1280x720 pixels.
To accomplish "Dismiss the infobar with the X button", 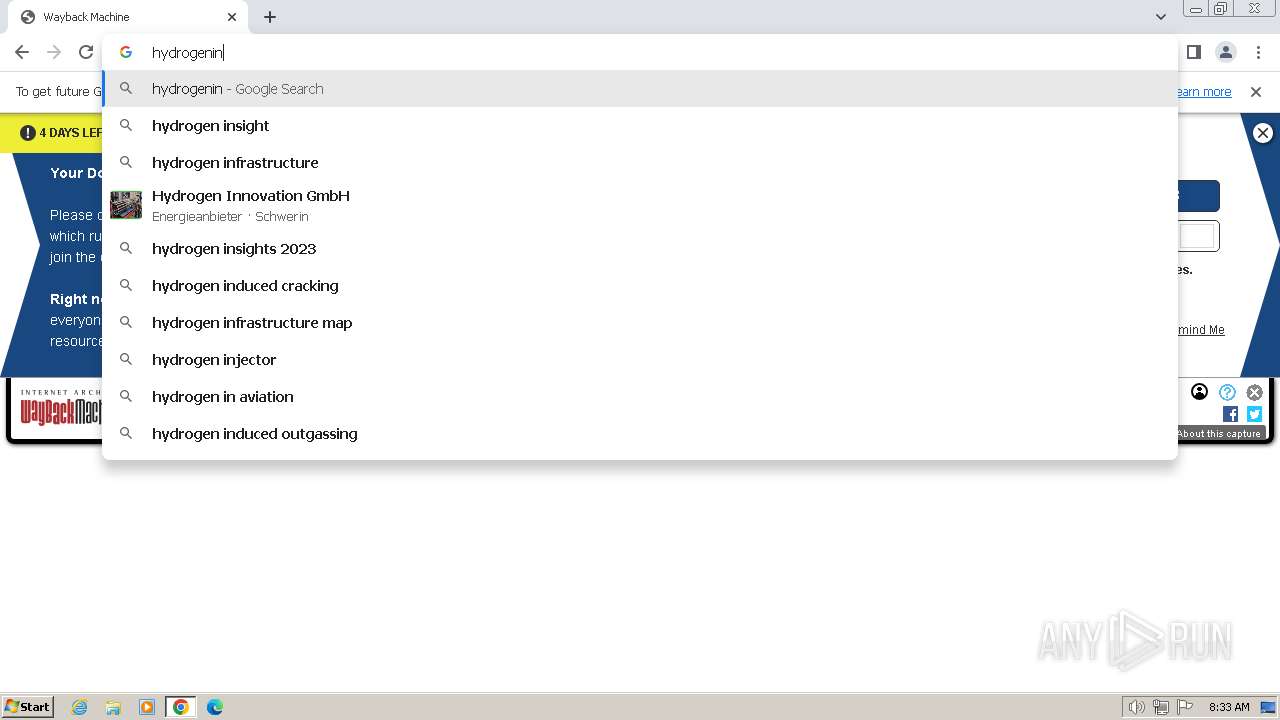I will 1256,92.
